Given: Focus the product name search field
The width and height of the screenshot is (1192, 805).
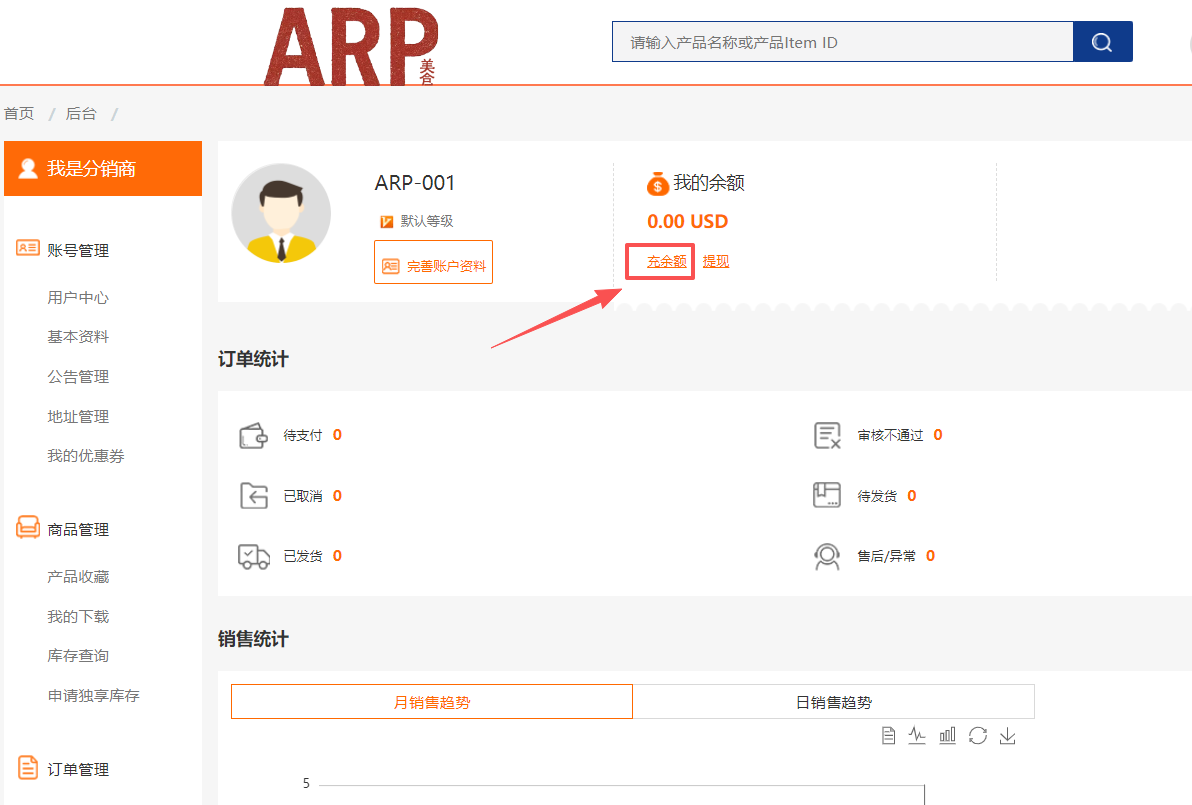Looking at the screenshot, I should (x=842, y=42).
